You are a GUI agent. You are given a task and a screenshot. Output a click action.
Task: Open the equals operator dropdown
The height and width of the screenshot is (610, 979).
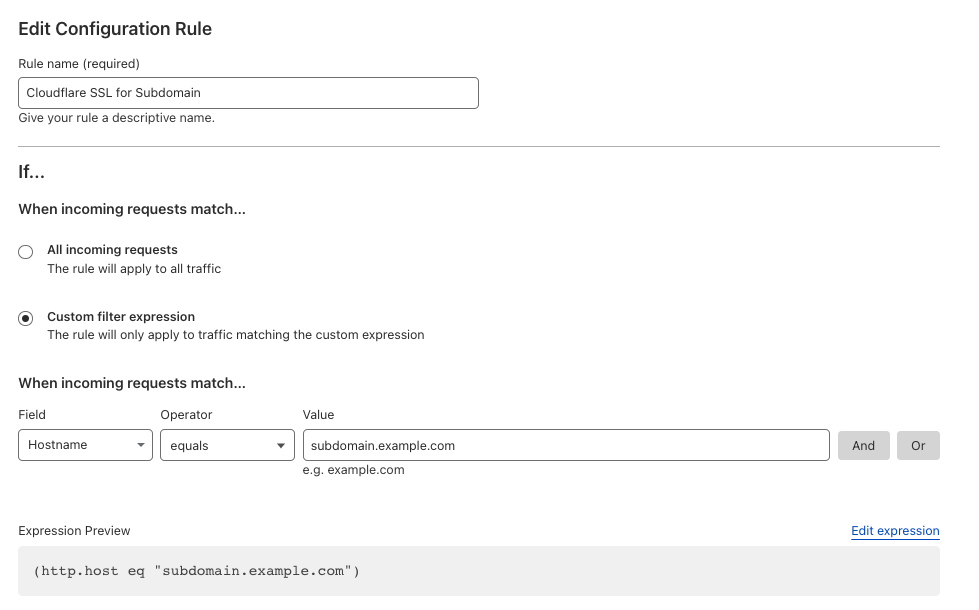[227, 445]
